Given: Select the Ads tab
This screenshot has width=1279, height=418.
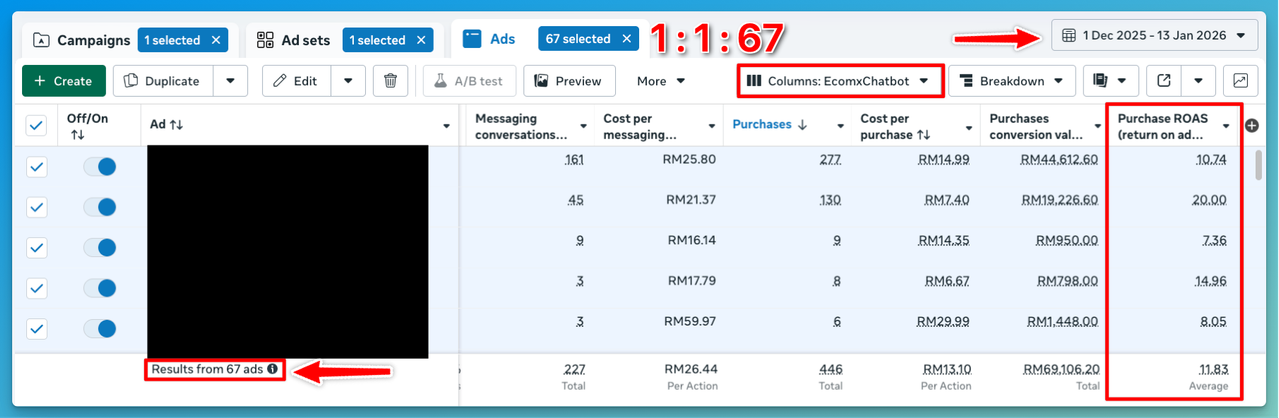Looking at the screenshot, I should (490, 39).
